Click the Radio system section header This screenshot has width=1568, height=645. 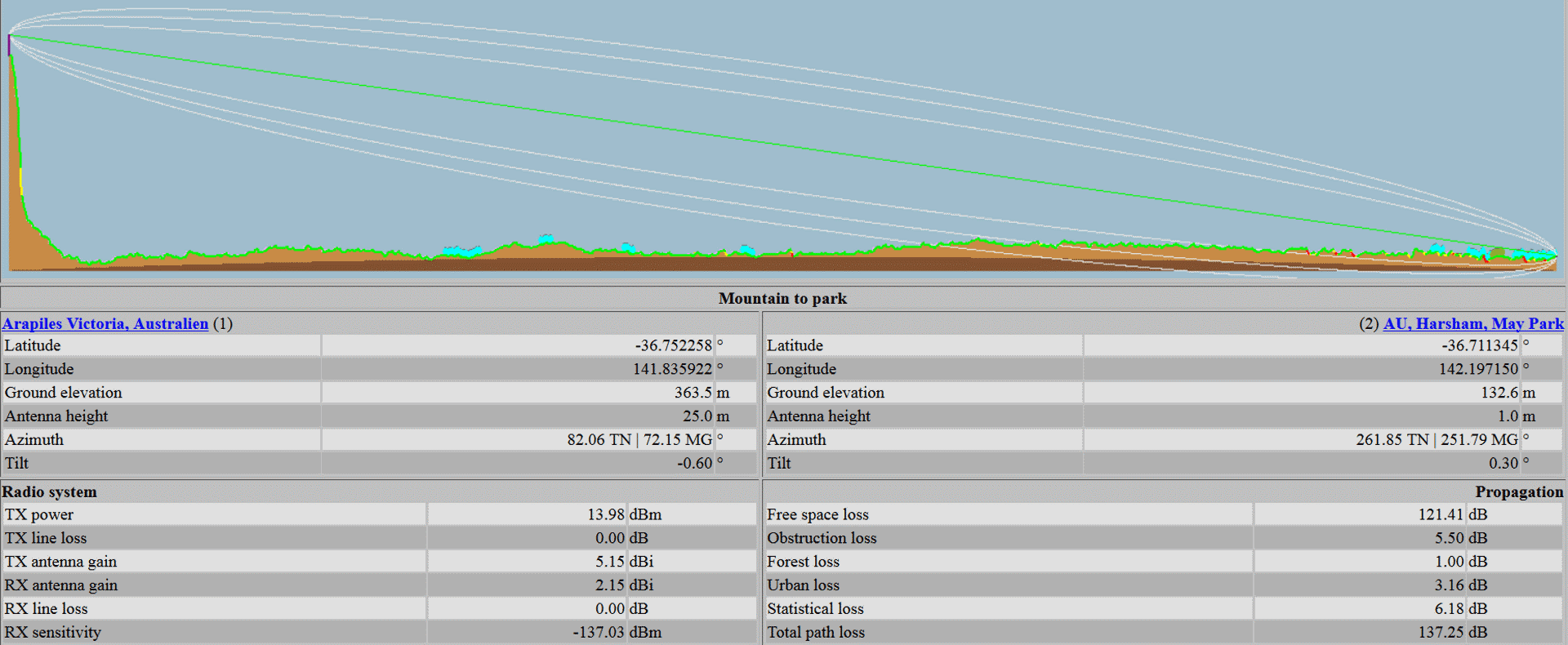[x=50, y=492]
